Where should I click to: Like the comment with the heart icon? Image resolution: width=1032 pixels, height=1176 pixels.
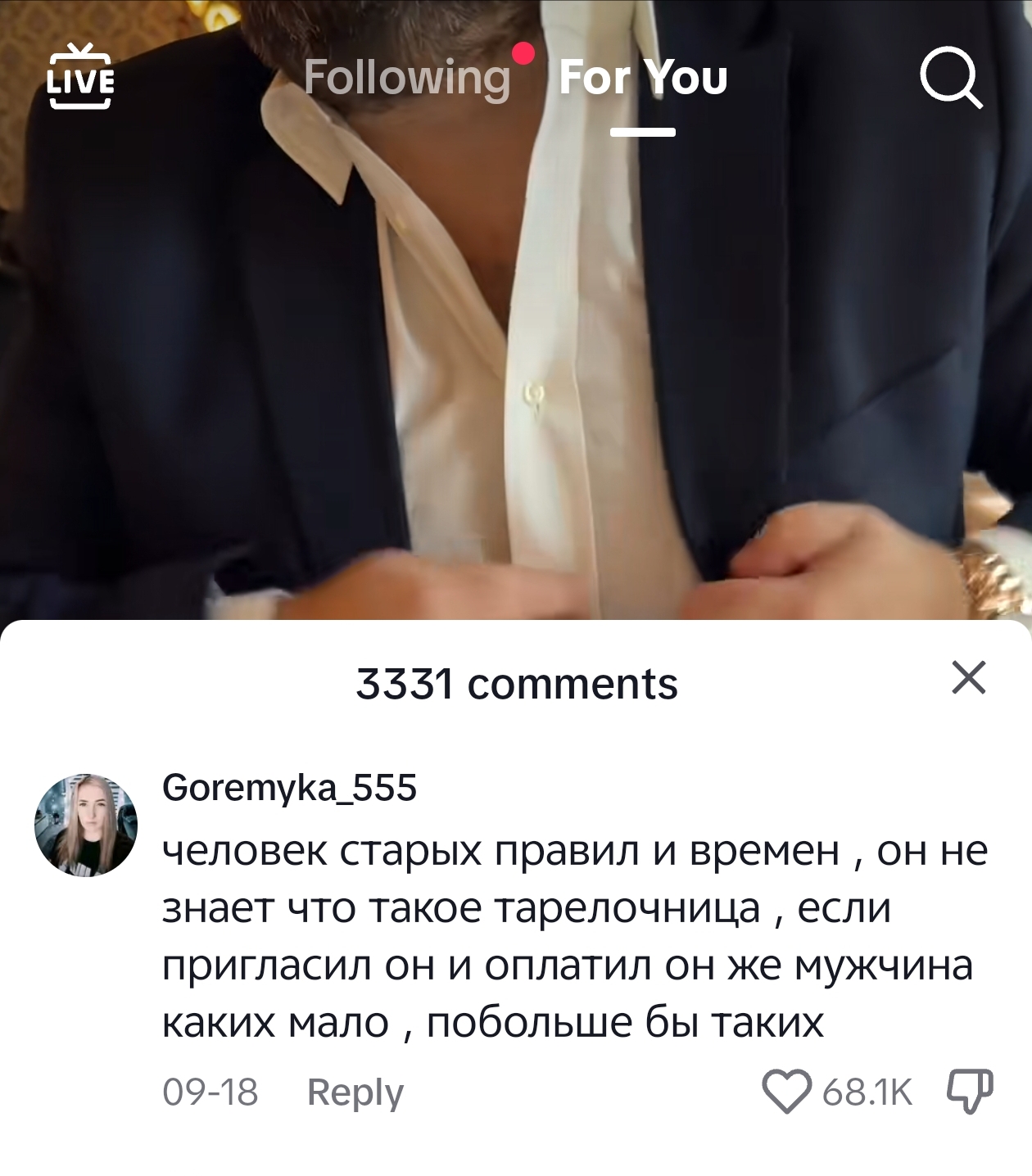786,1092
